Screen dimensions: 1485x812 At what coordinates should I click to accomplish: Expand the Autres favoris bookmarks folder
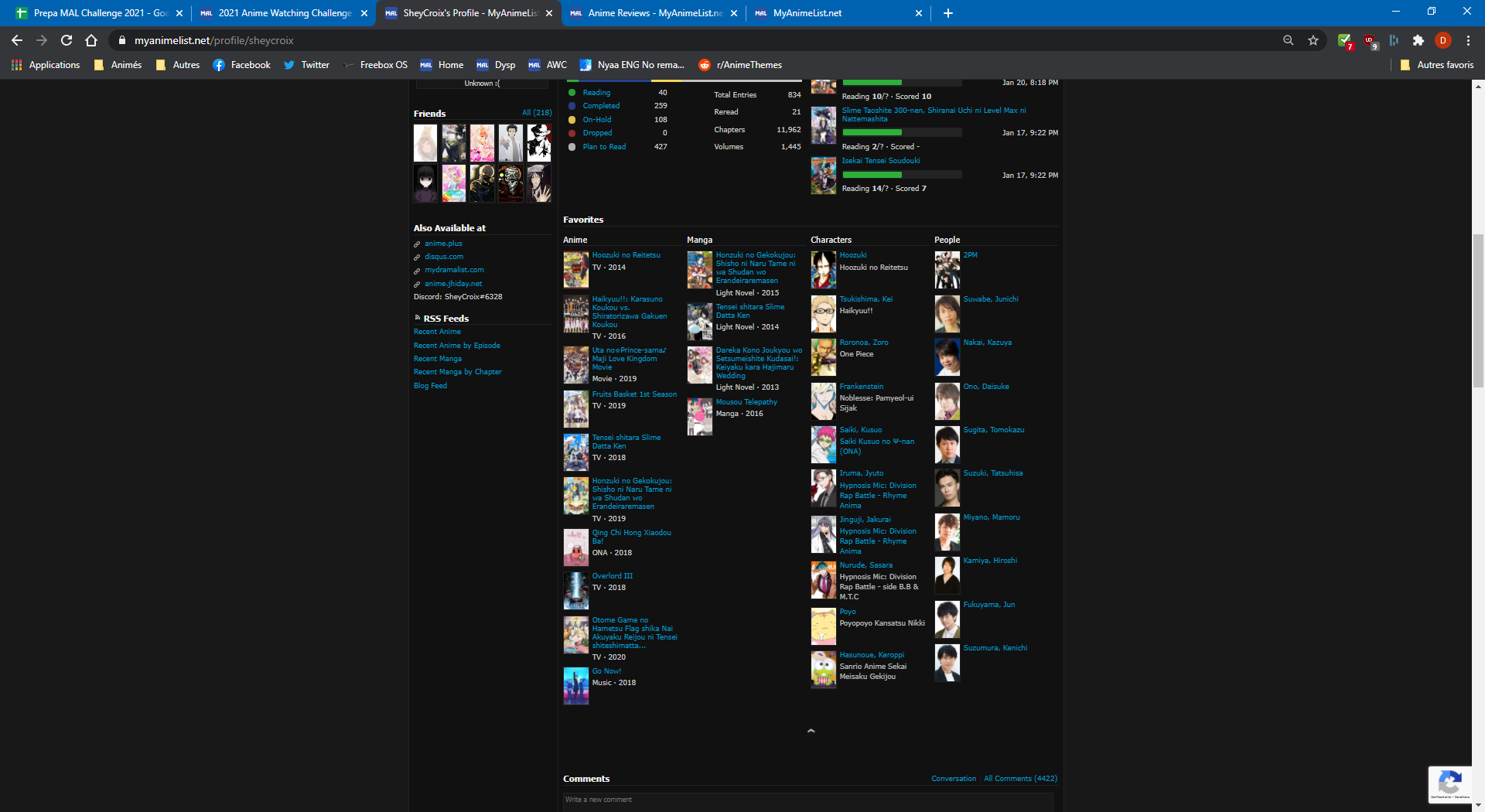[x=1436, y=65]
